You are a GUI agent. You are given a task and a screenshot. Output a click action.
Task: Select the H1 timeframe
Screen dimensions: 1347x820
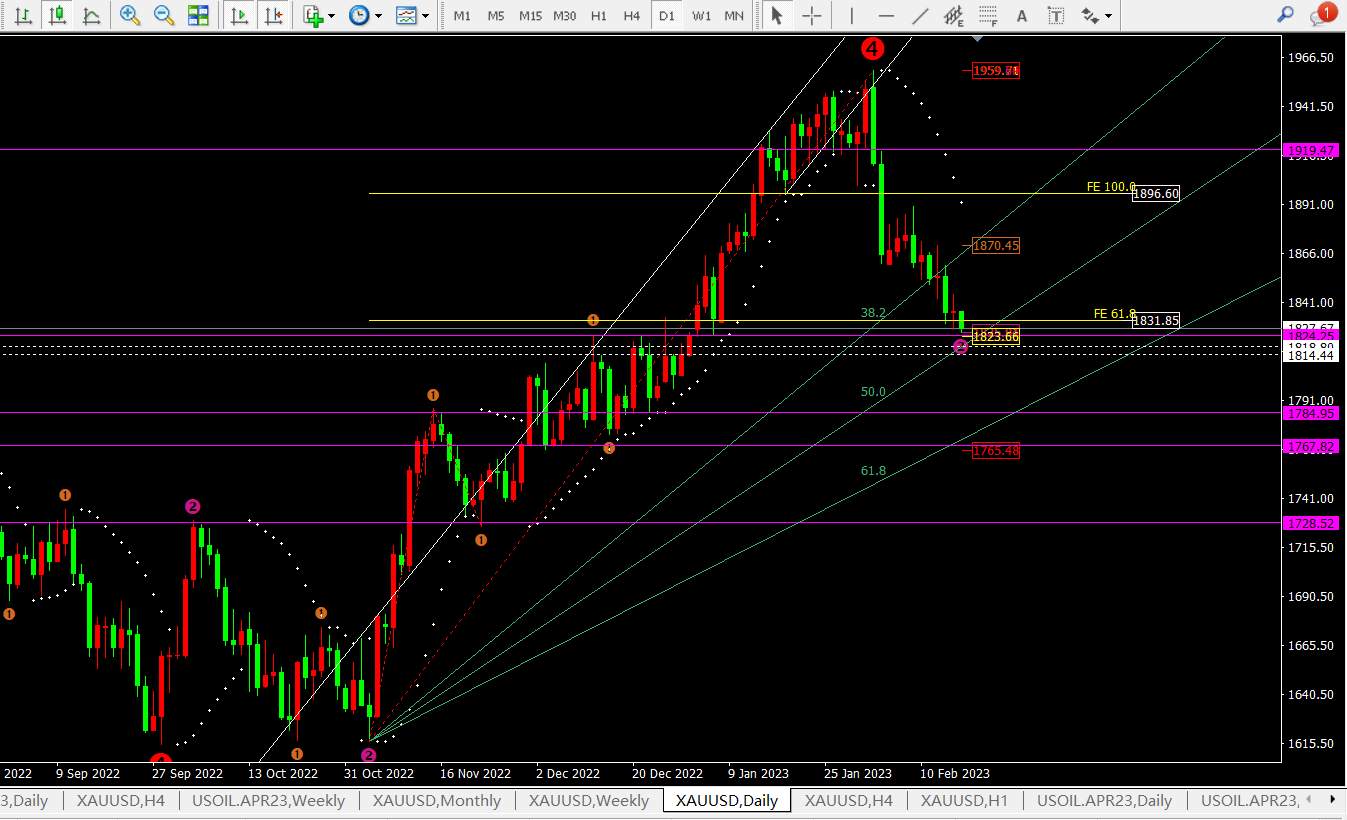pos(598,16)
